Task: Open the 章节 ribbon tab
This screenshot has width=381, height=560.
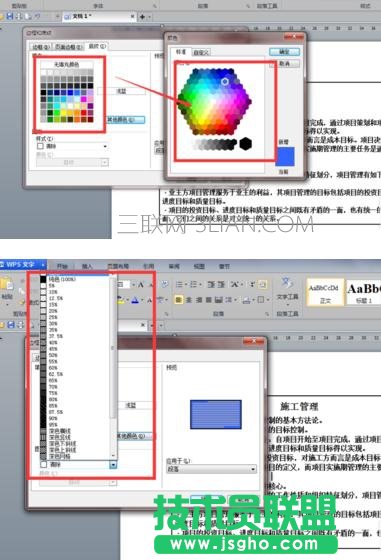Action: coord(224,266)
